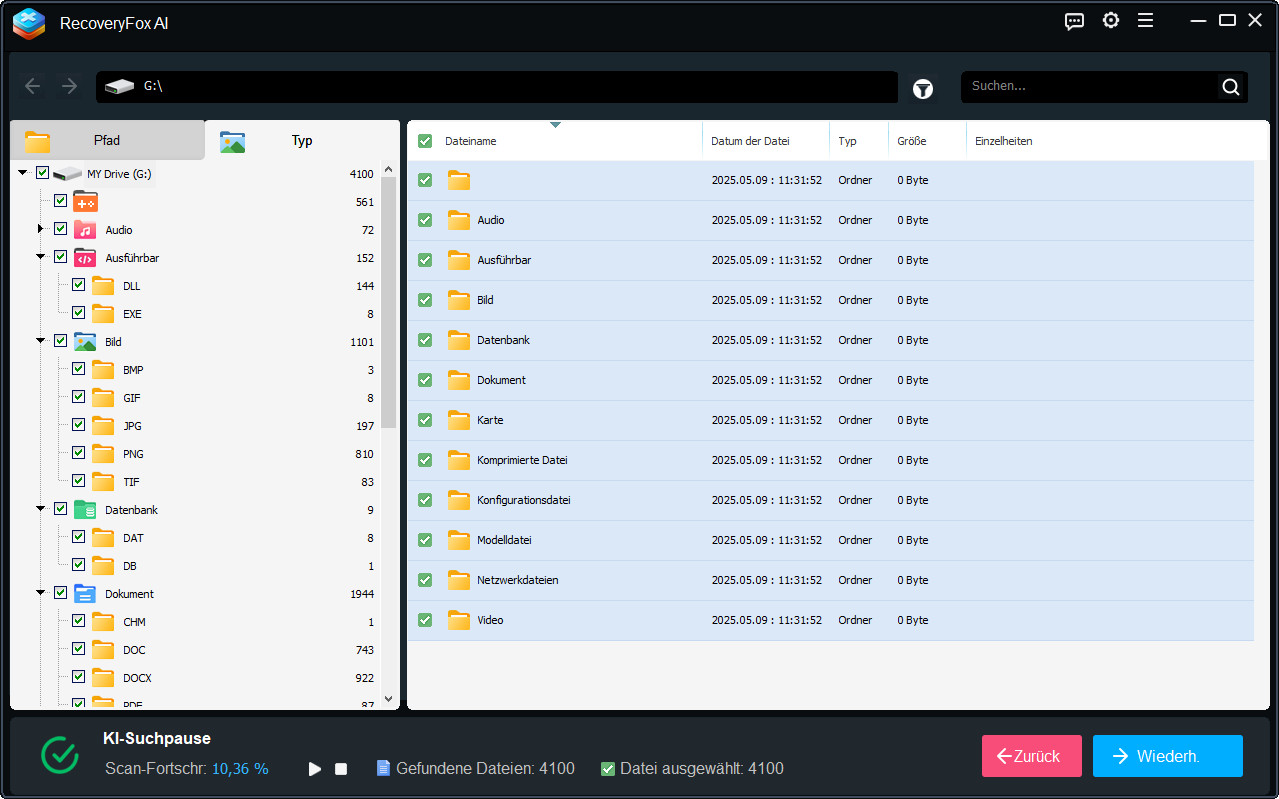Click the Dateiname sort arrow
This screenshot has height=799, width=1279.
[555, 125]
